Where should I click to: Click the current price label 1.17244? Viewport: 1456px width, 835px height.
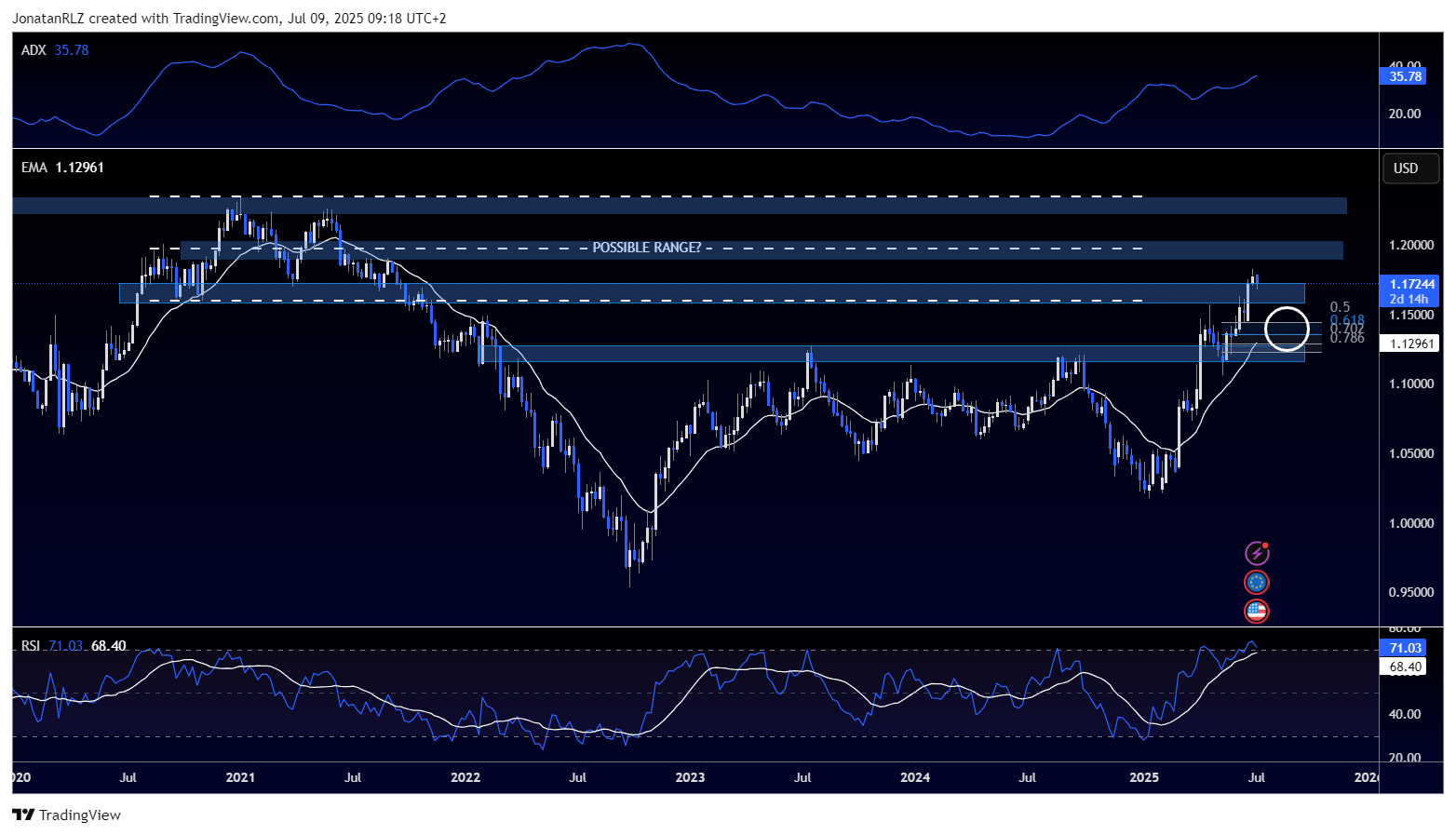(1411, 284)
